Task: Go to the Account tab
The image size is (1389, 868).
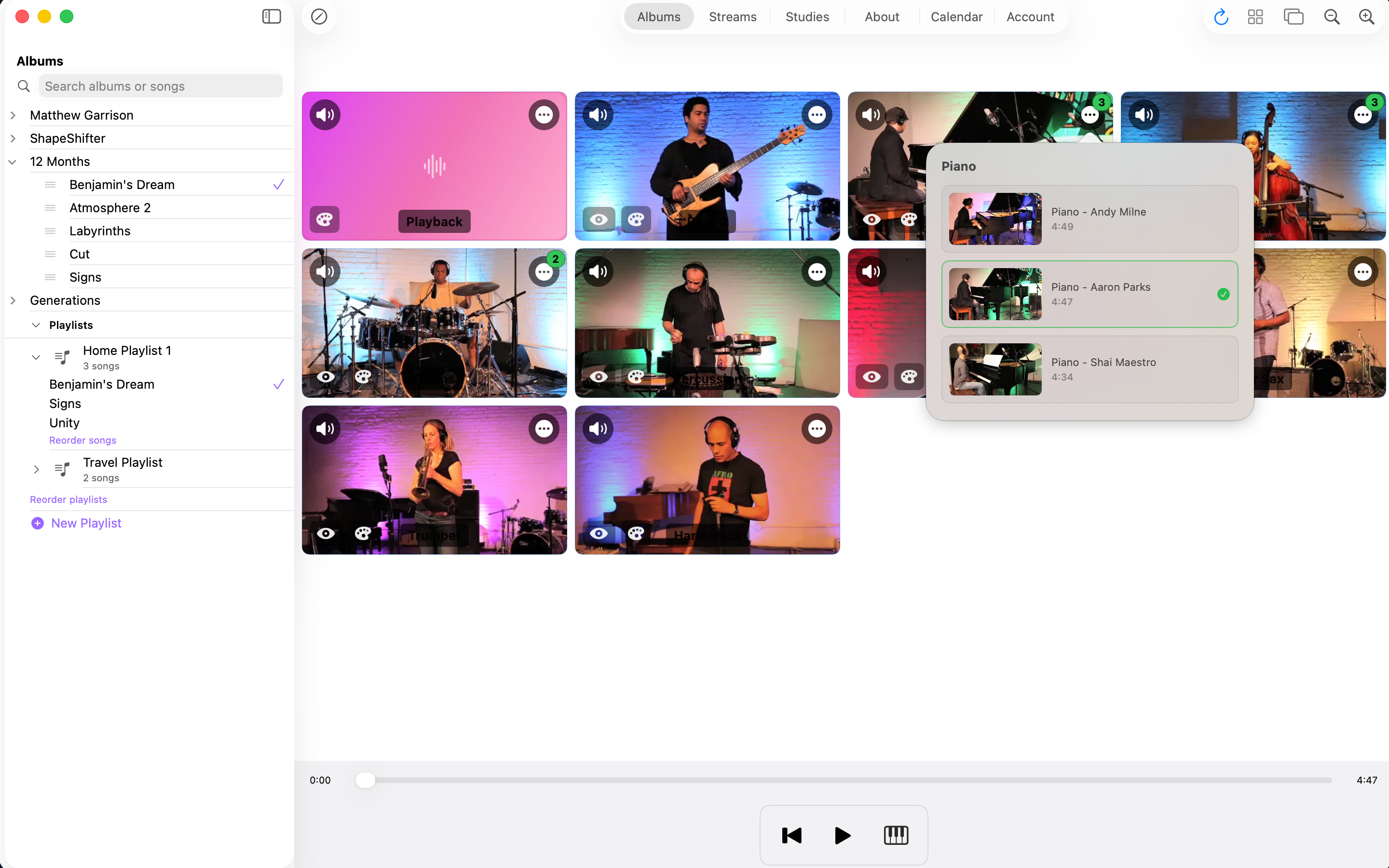Action: [1030, 17]
